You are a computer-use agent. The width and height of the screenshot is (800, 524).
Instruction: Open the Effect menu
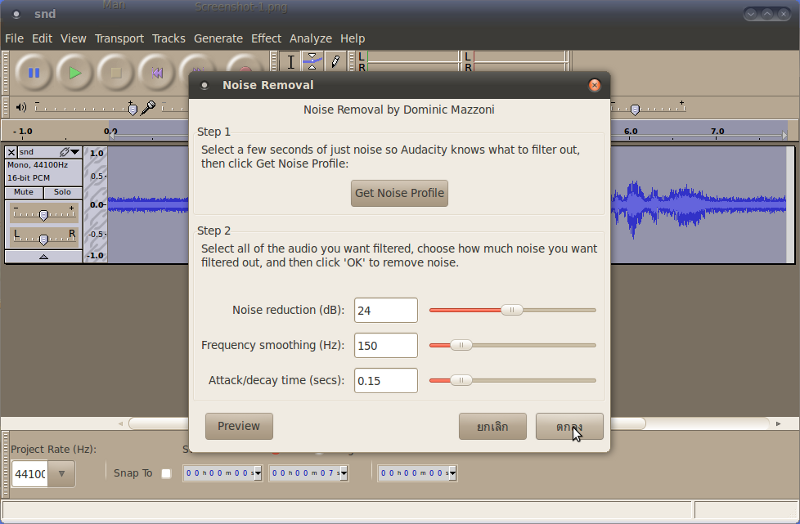tap(266, 39)
